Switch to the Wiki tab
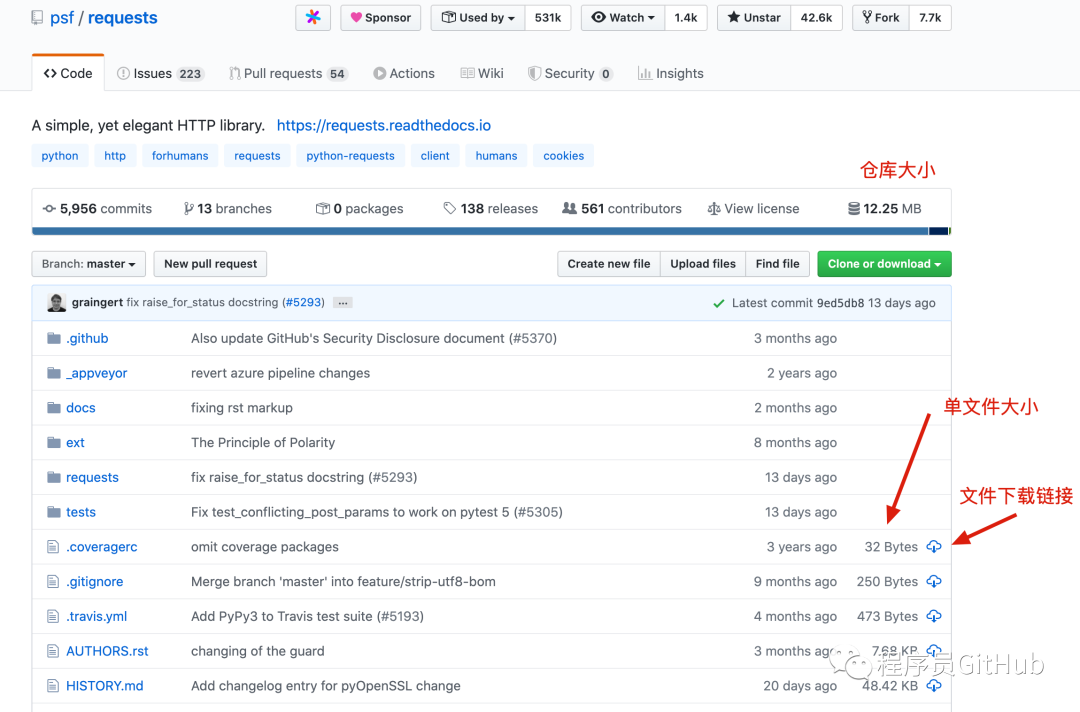Image resolution: width=1080 pixels, height=712 pixels. point(482,74)
